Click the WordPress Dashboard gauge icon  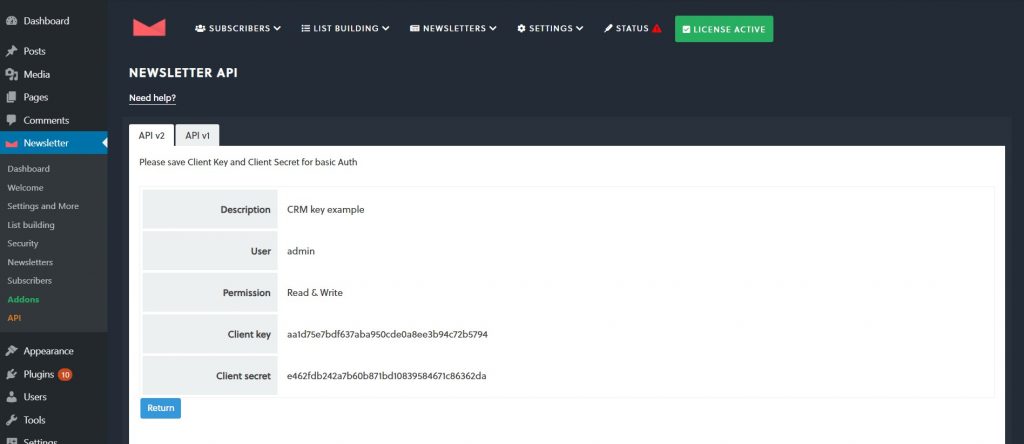click(12, 21)
